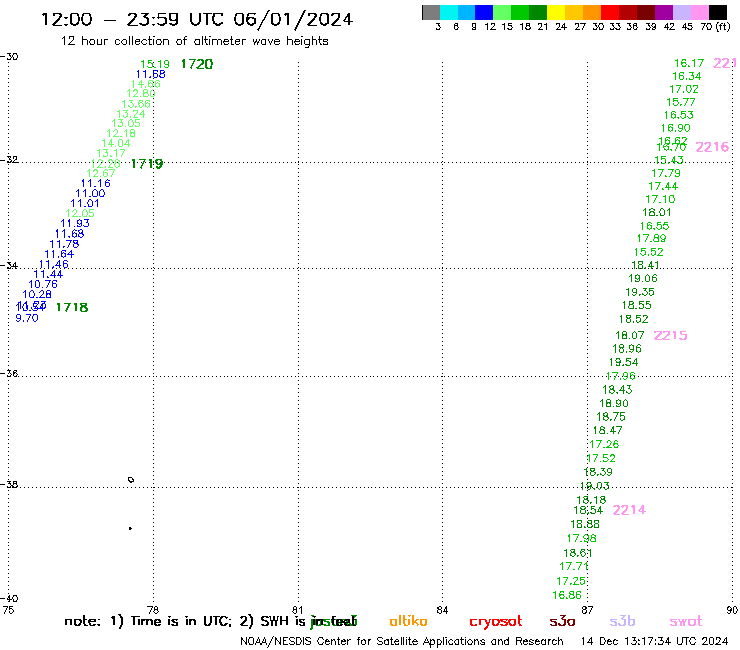Click the title '12:00 – 23:59 UTC 06/01/2024'
The width and height of the screenshot is (740, 650).
click(197, 19)
